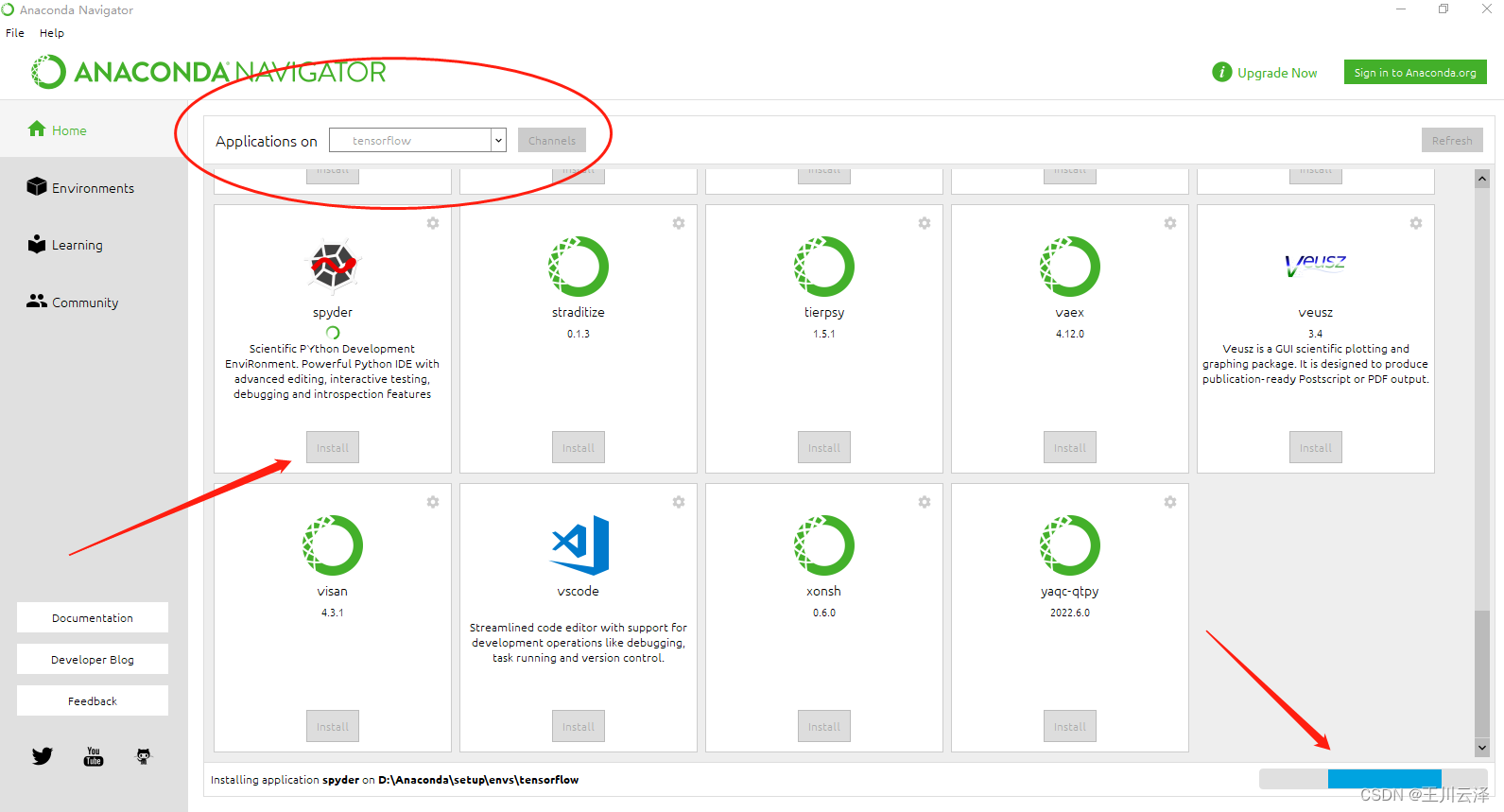Click the Channels button
Viewport: 1504px width, 812px height.
[x=552, y=140]
